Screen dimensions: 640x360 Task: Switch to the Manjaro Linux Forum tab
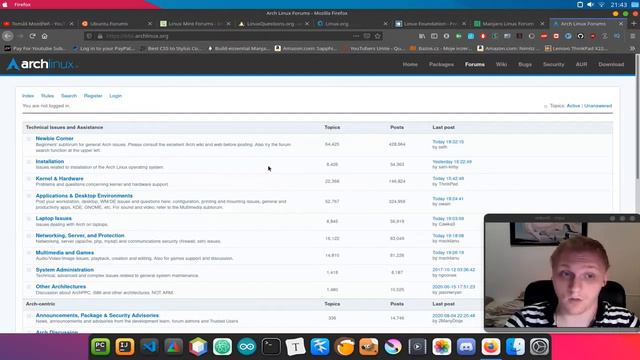tap(509, 24)
